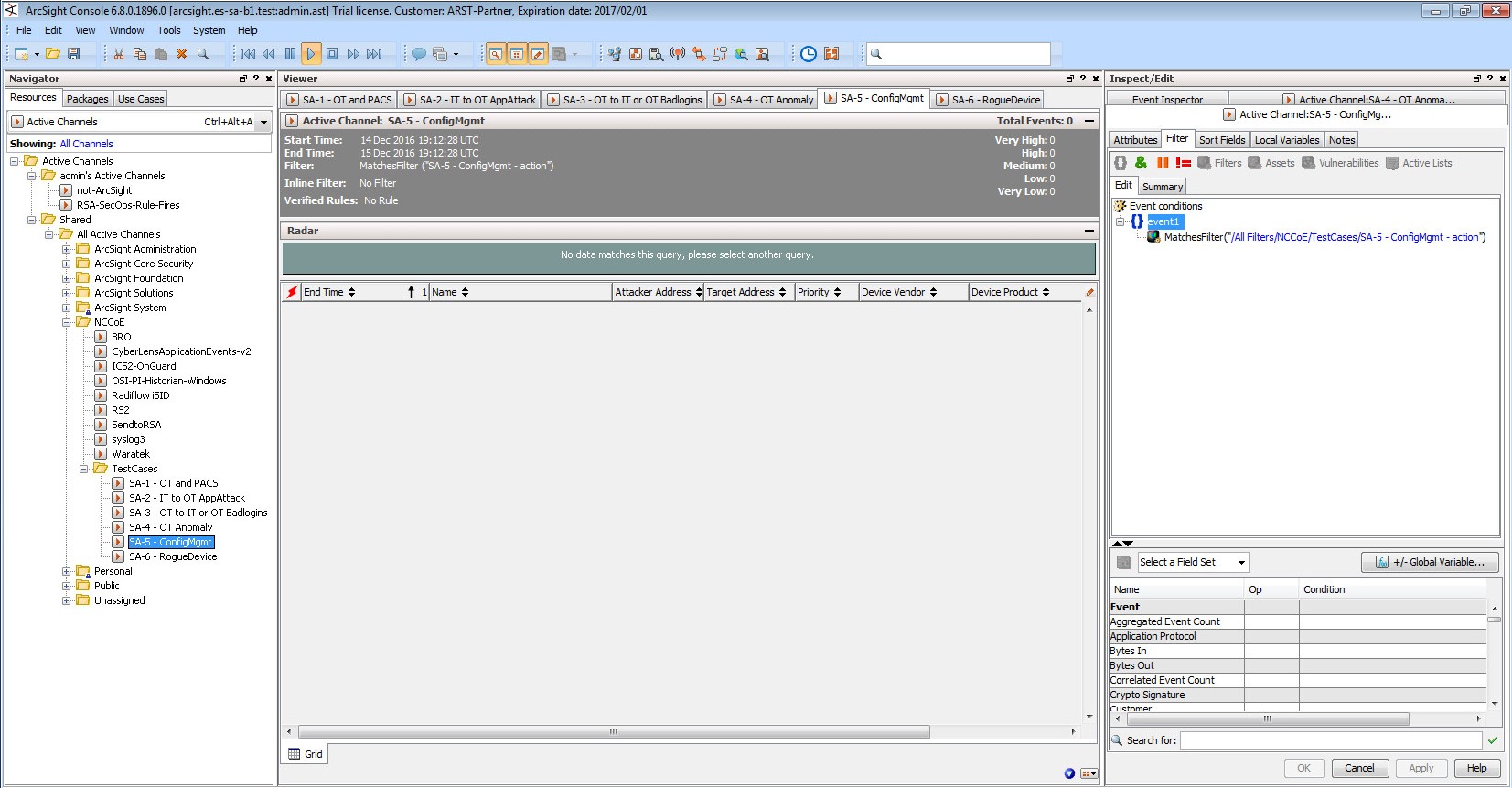
Task: Click the lightning bolt column header icon
Action: pyautogui.click(x=292, y=292)
